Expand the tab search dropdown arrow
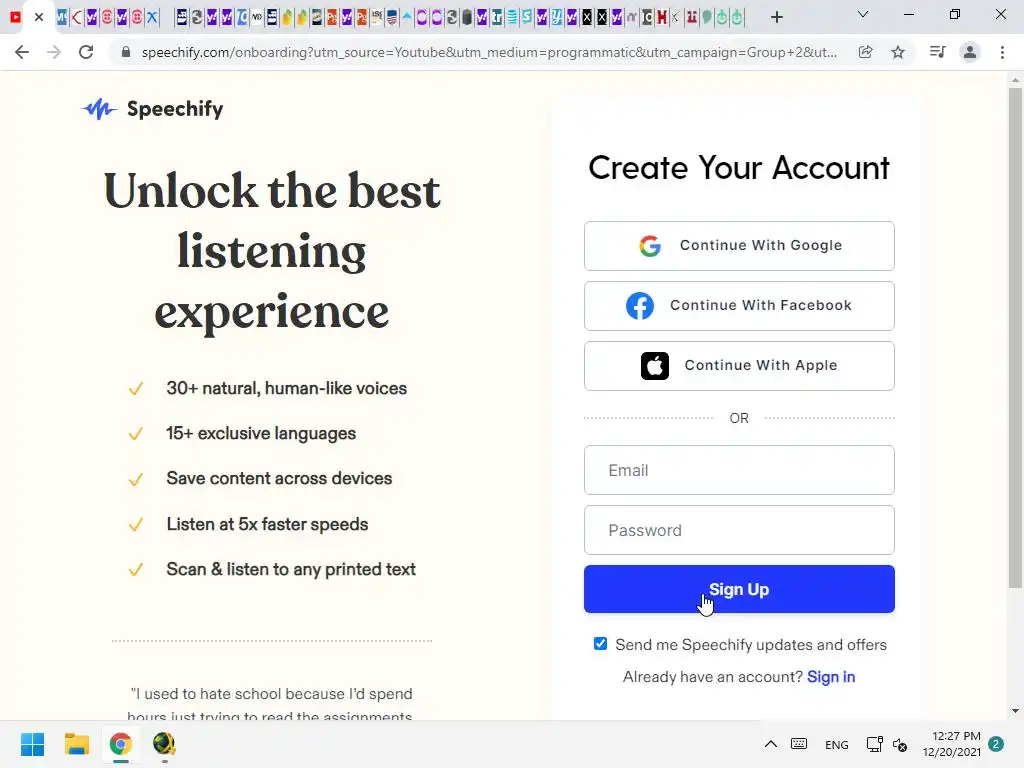Viewport: 1024px width, 768px height. (863, 14)
